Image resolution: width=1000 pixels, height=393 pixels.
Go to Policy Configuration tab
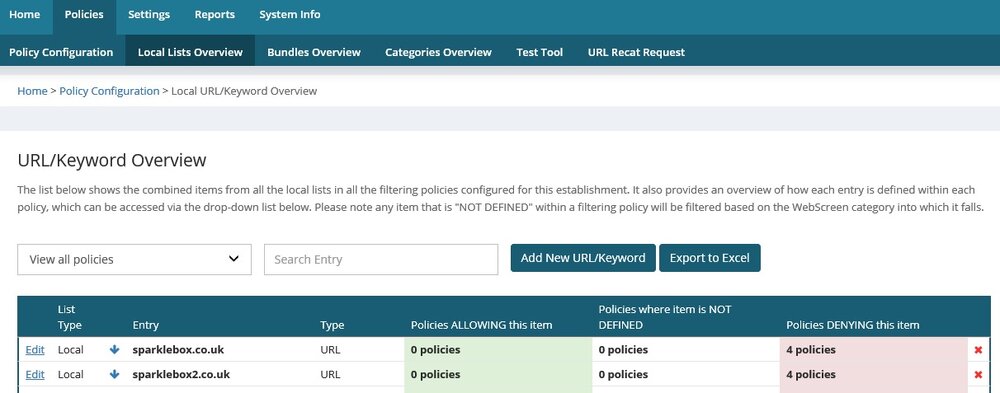pos(61,52)
